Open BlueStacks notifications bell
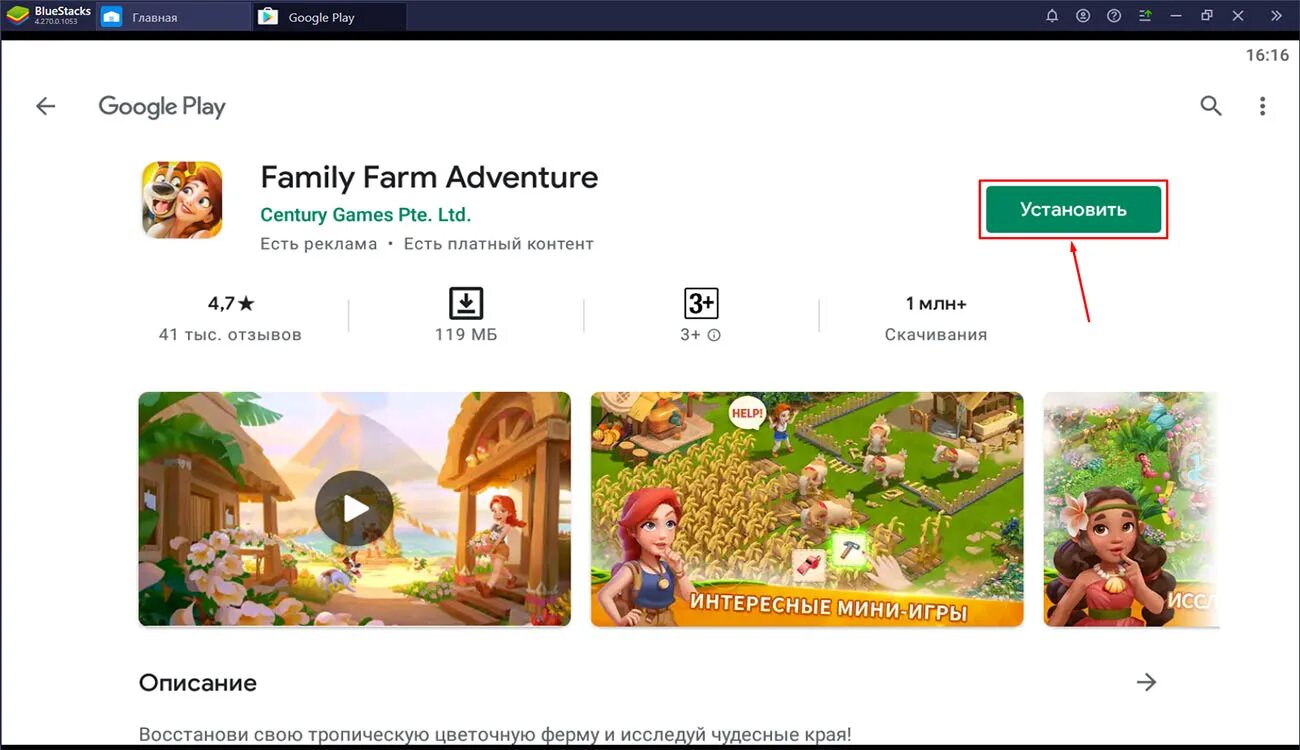1300x750 pixels. tap(1052, 16)
